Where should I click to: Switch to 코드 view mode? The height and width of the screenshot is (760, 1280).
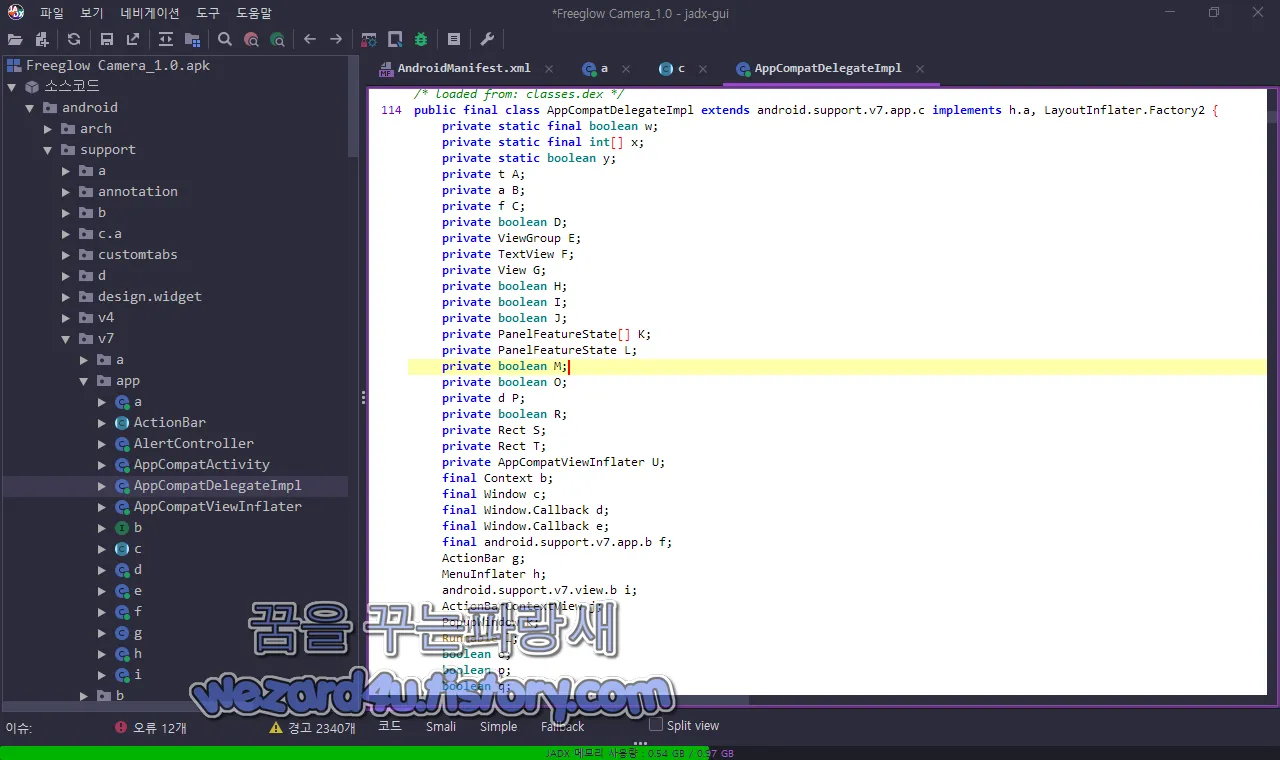coord(390,726)
